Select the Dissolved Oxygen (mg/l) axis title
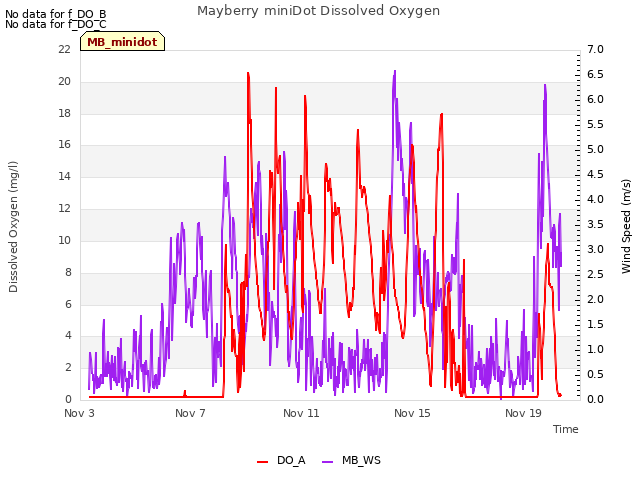Viewport: 640px width, 480px height. click(13, 227)
